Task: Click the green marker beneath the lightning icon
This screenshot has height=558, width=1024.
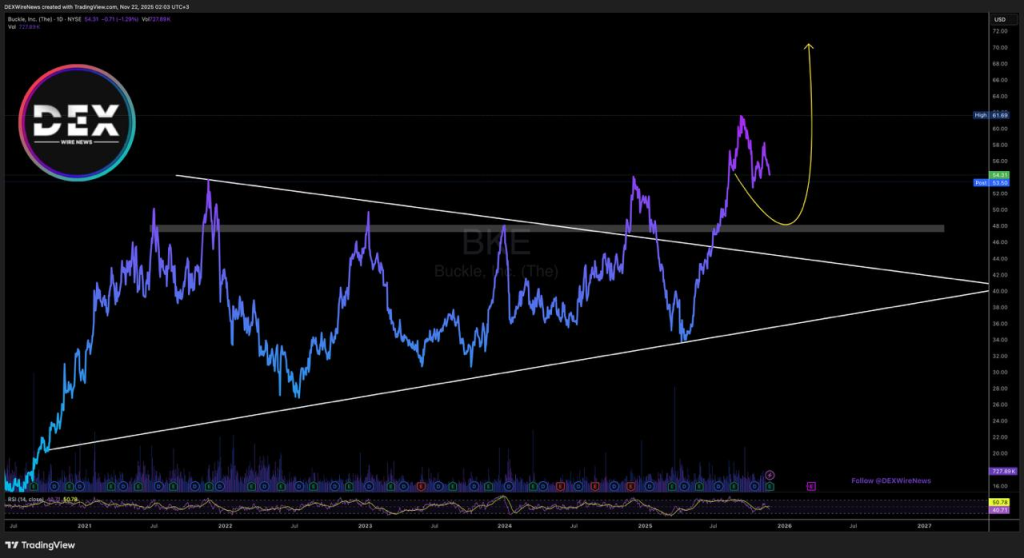Action: click(x=770, y=487)
